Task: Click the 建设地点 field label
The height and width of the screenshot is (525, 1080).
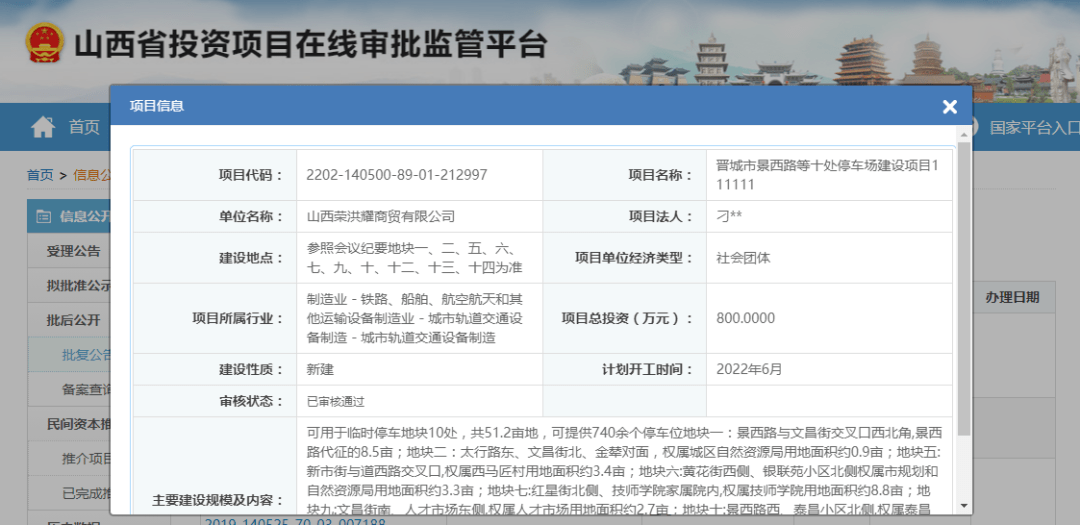Action: click(251, 258)
